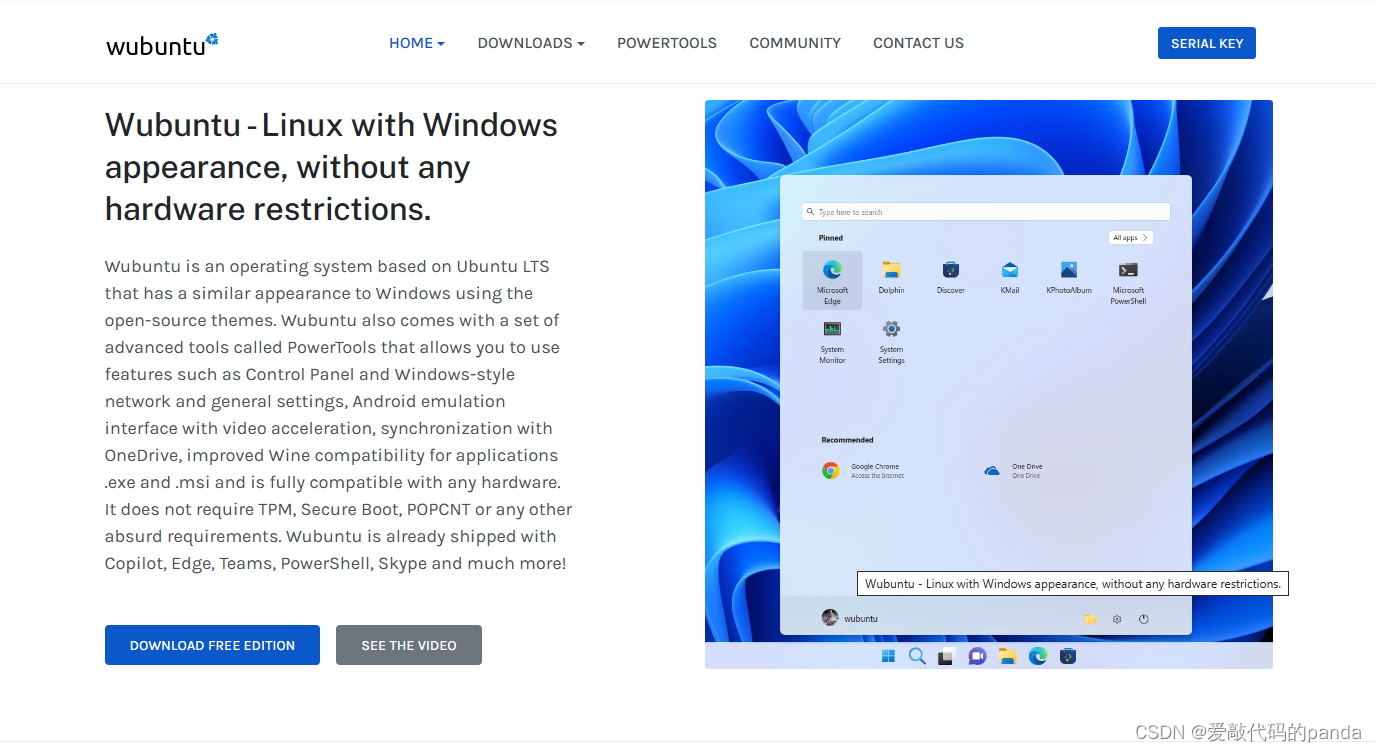Image resolution: width=1376 pixels, height=752 pixels.
Task: Click the Discover store icon on taskbar
Action: 1068,656
